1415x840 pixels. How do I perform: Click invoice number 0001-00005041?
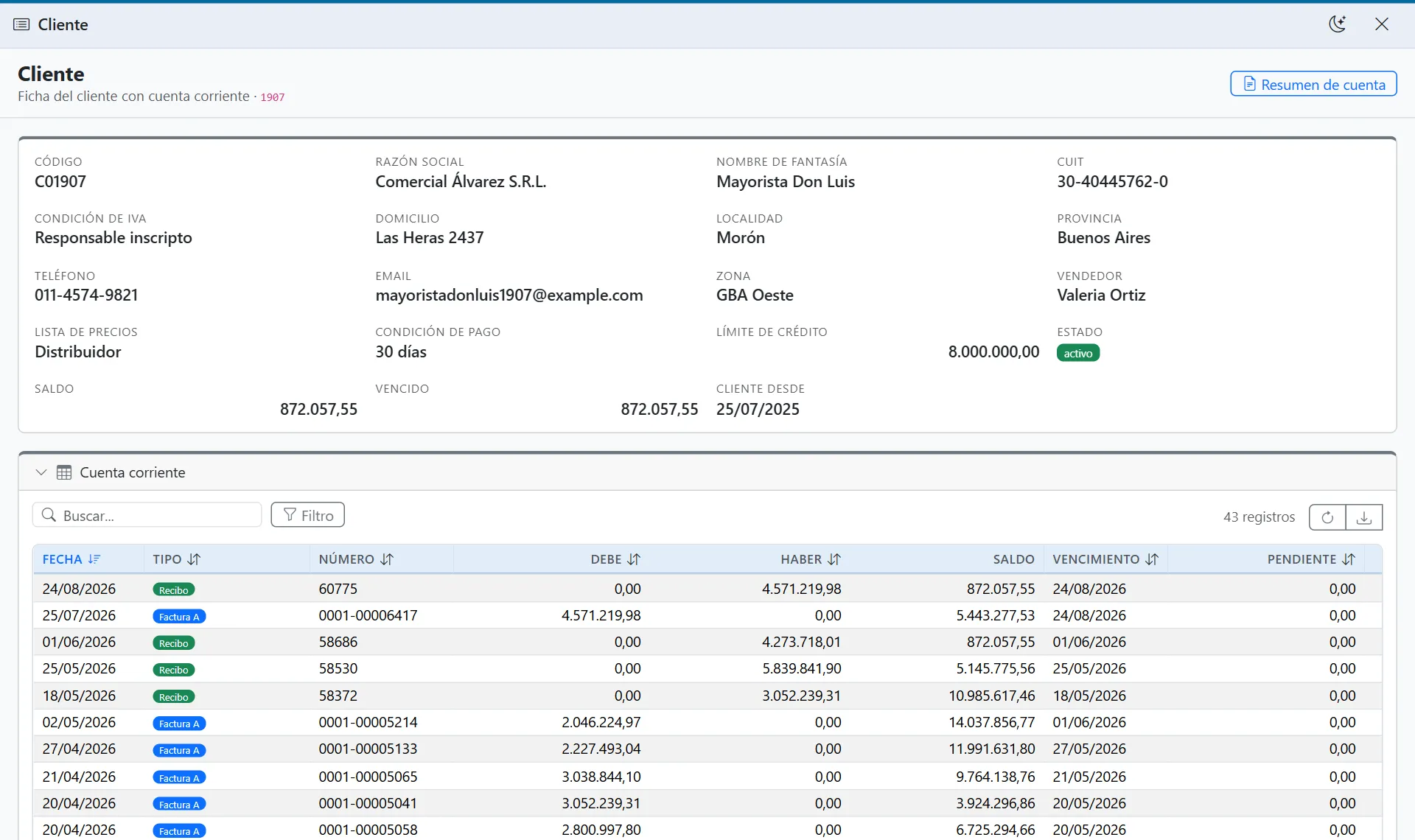pyautogui.click(x=368, y=803)
